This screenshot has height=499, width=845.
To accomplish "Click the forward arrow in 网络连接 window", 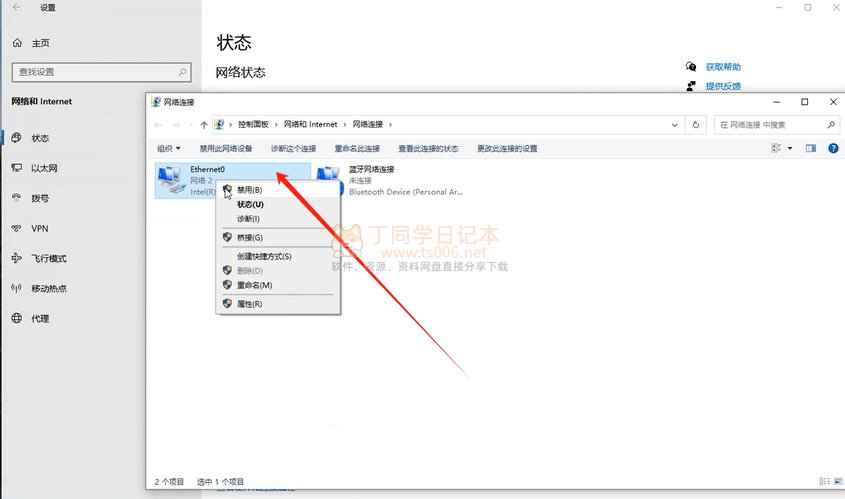I will 176,125.
